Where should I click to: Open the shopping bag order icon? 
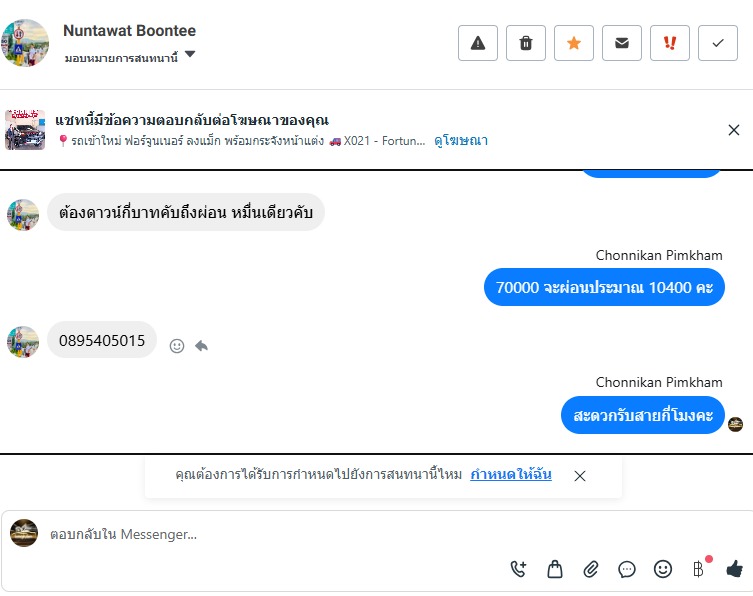coord(555,569)
